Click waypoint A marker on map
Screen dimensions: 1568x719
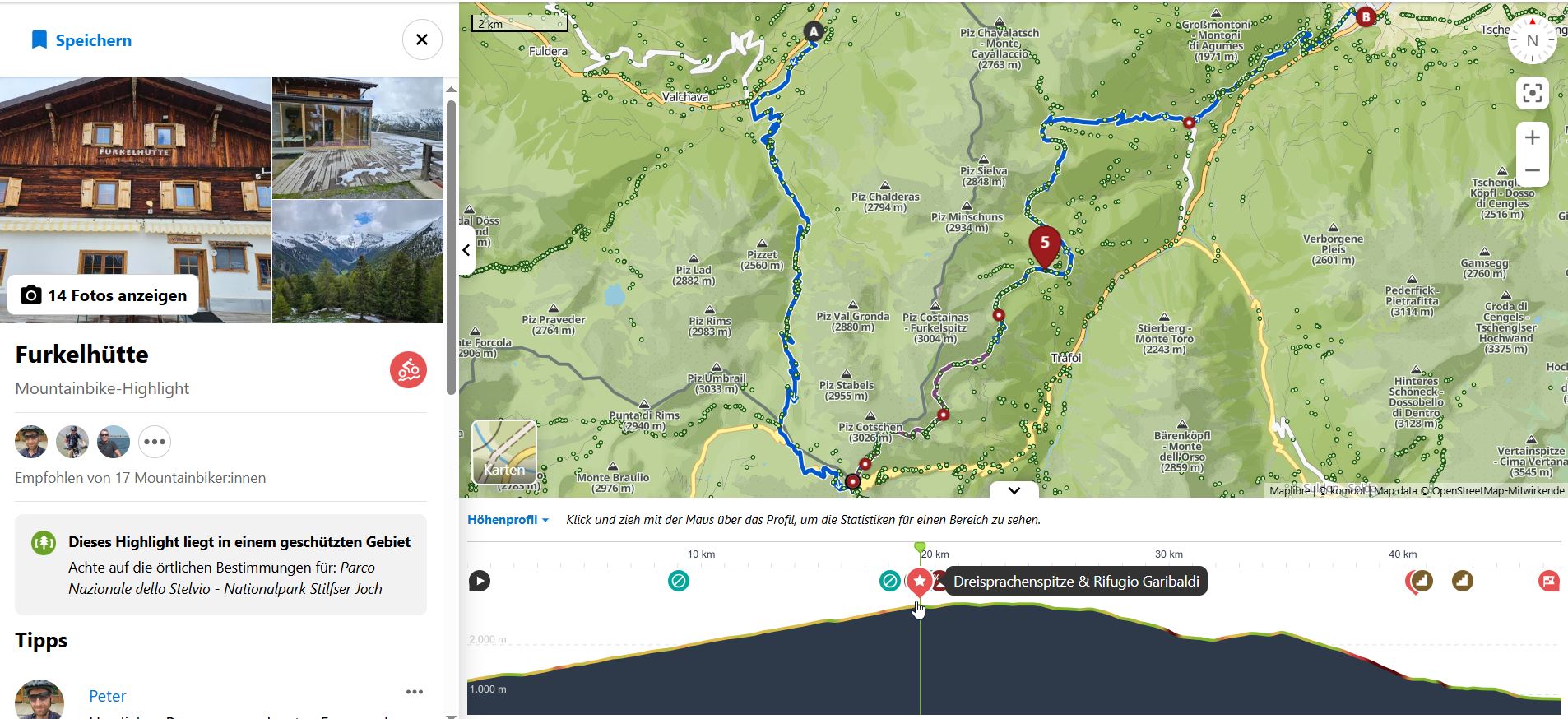pos(813,32)
